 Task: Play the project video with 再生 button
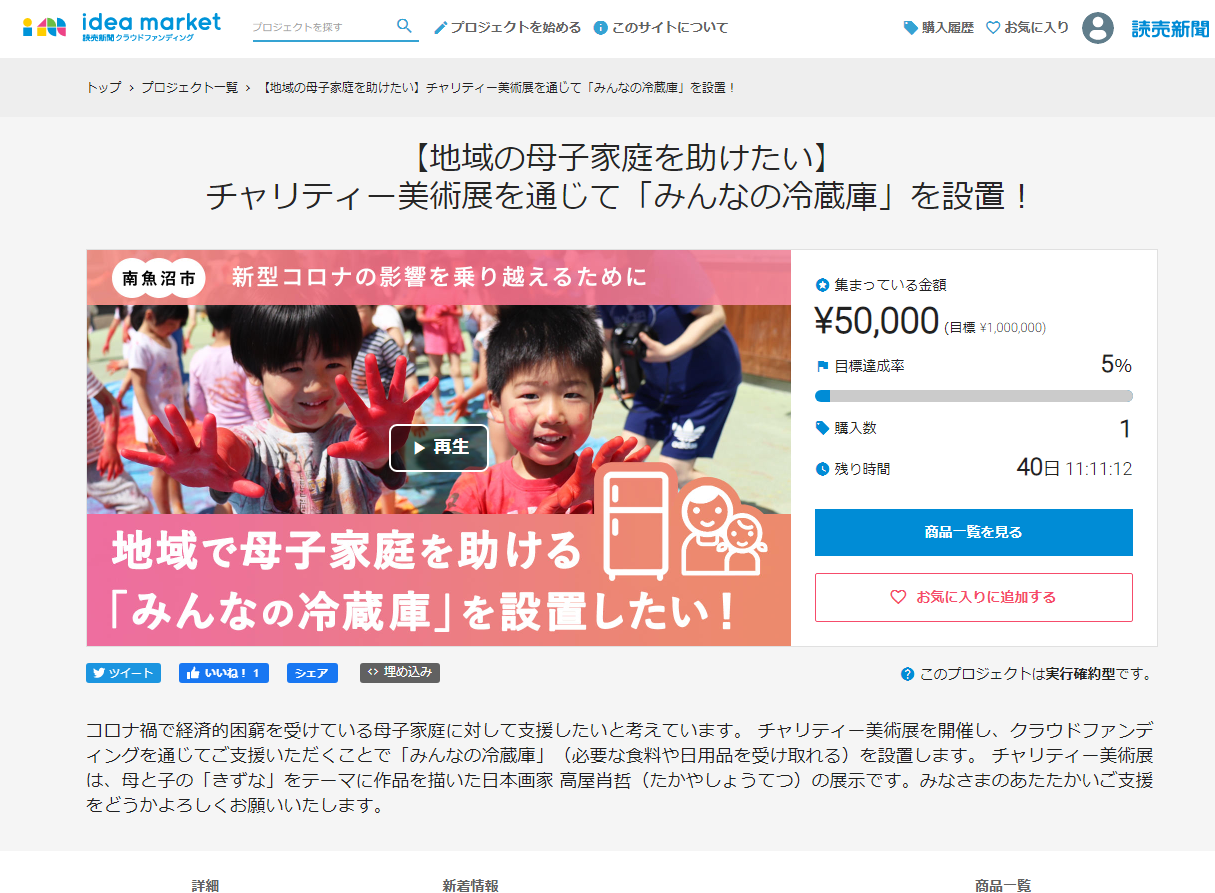pyautogui.click(x=439, y=448)
